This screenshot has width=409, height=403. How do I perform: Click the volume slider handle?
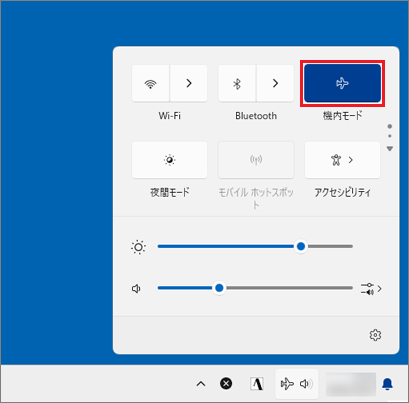click(219, 288)
